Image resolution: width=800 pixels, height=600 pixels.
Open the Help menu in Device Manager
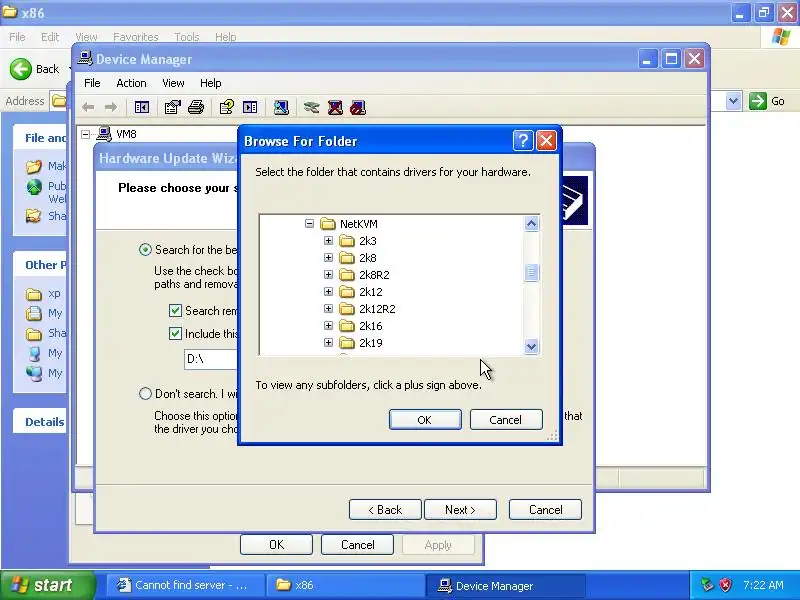[x=210, y=83]
